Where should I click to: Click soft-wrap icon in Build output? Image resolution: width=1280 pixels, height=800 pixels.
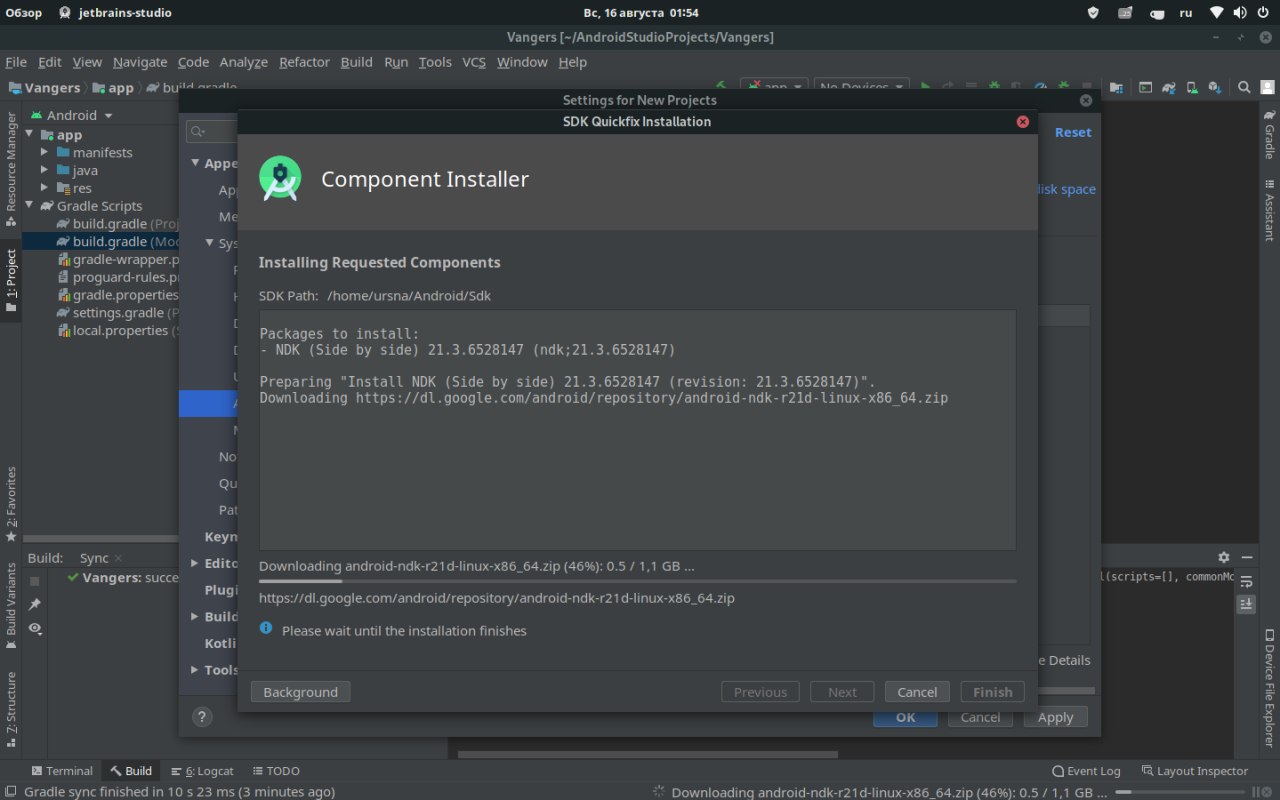[1246, 581]
